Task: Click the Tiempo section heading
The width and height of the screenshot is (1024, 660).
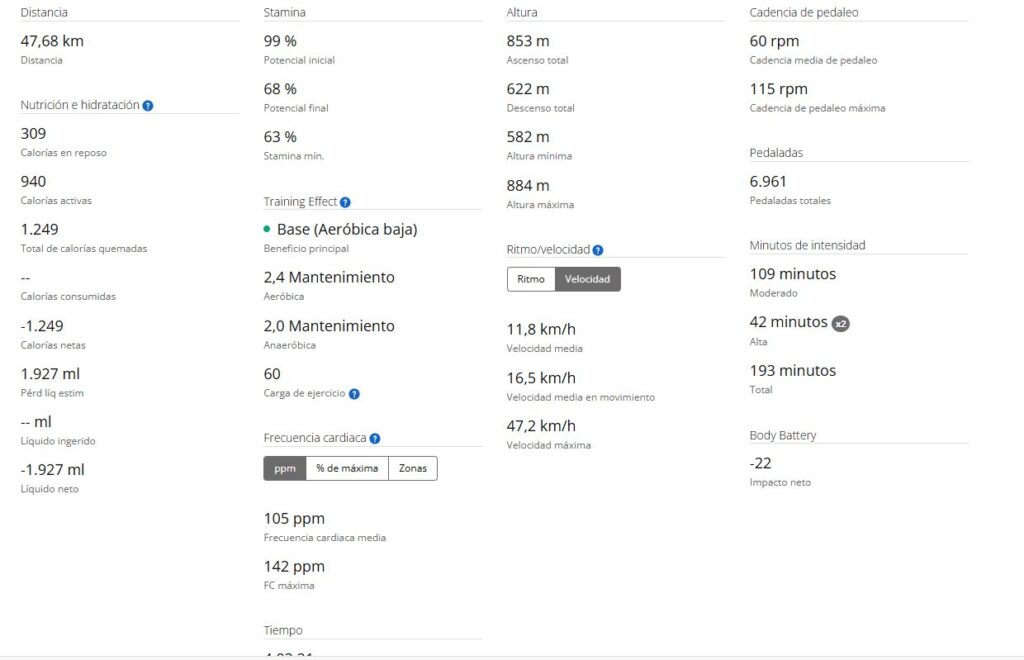Action: click(x=283, y=630)
